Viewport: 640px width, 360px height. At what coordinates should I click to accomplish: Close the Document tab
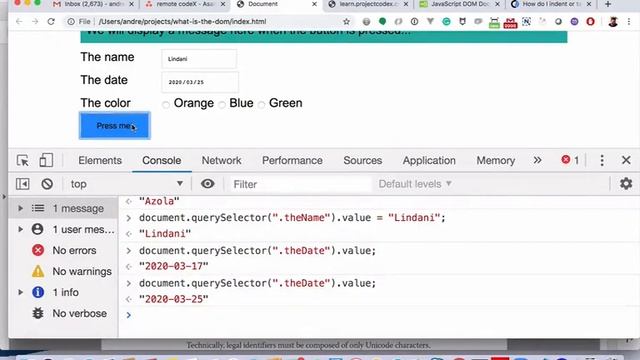314,4
